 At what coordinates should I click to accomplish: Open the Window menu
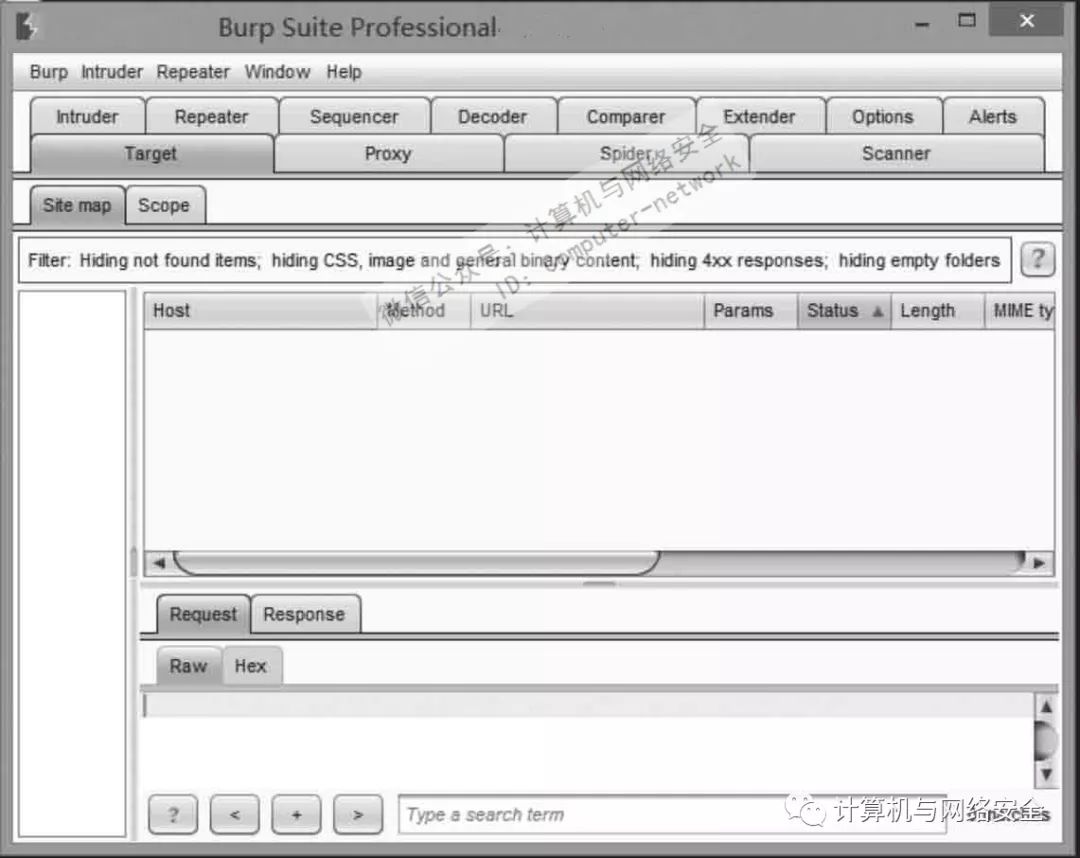coord(277,72)
